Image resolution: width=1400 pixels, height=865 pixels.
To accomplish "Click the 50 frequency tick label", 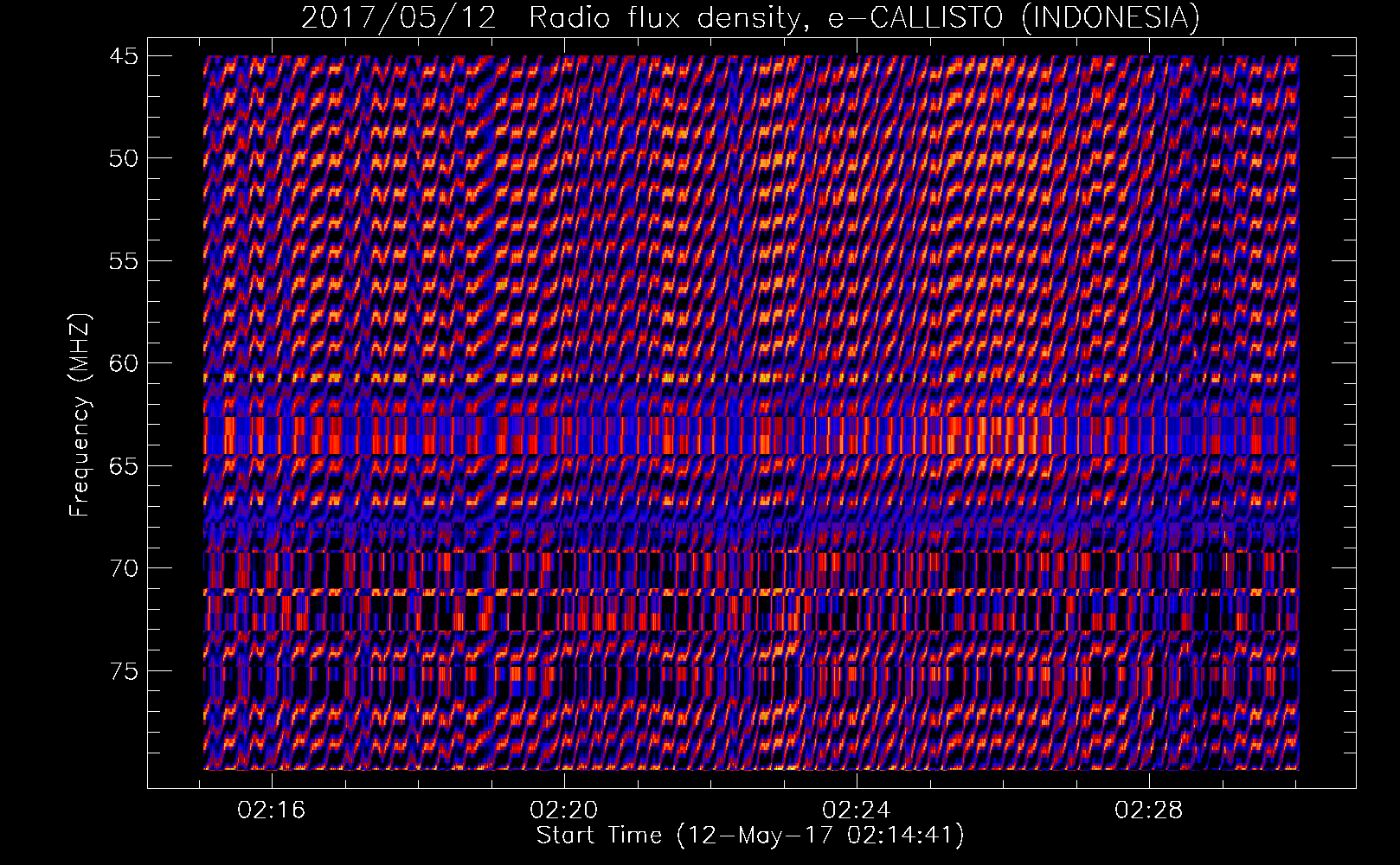I will click(122, 158).
